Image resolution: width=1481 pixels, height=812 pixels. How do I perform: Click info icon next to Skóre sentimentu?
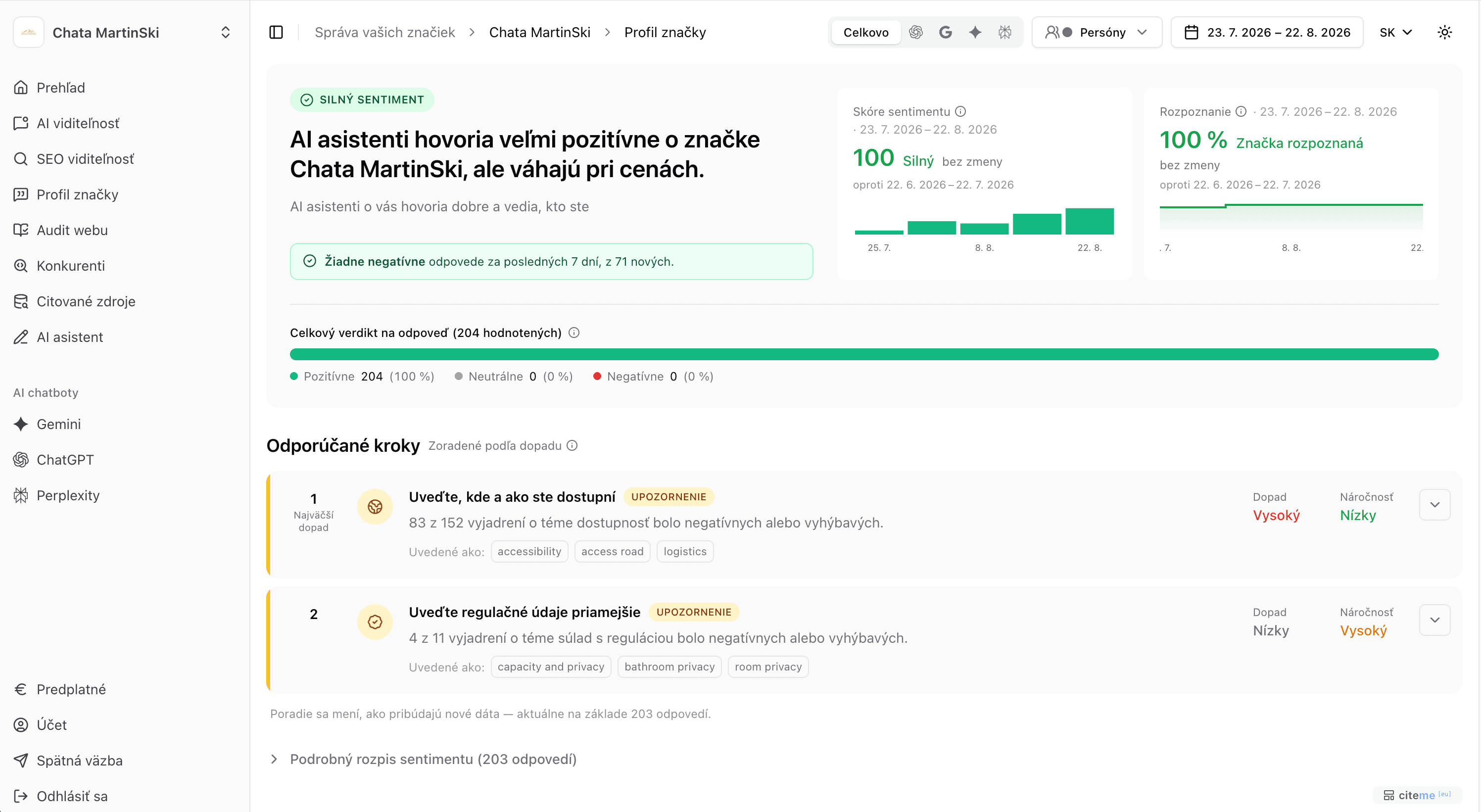pyautogui.click(x=960, y=111)
